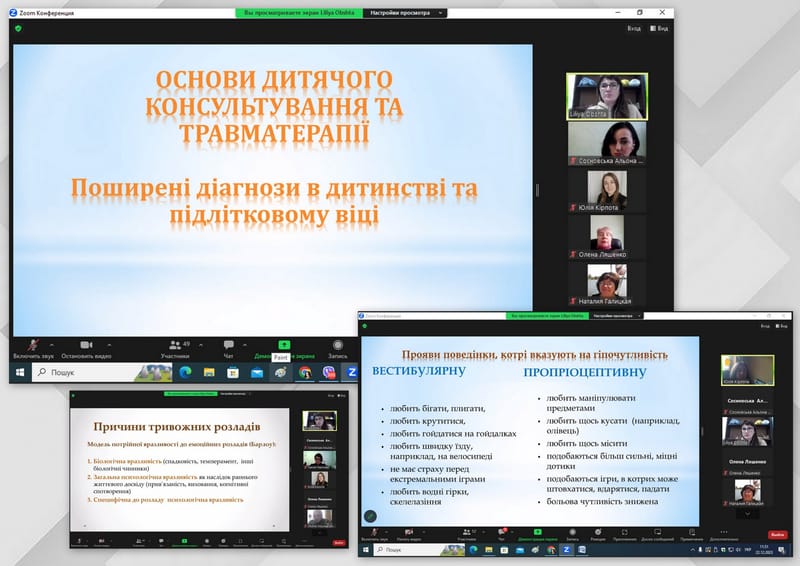800x566 pixels.
Task: Open Chrome from top window taskbar
Action: [x=305, y=373]
